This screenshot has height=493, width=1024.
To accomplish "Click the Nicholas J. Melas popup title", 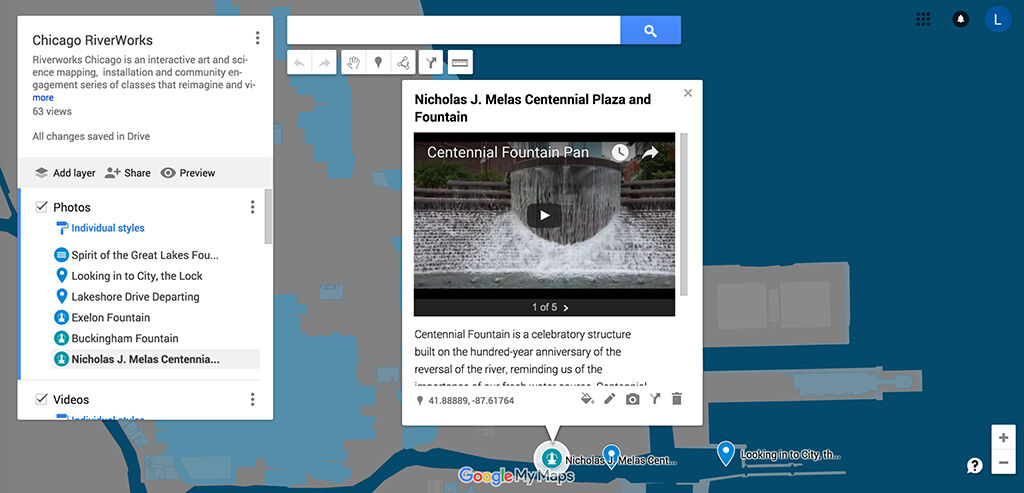I will 533,108.
